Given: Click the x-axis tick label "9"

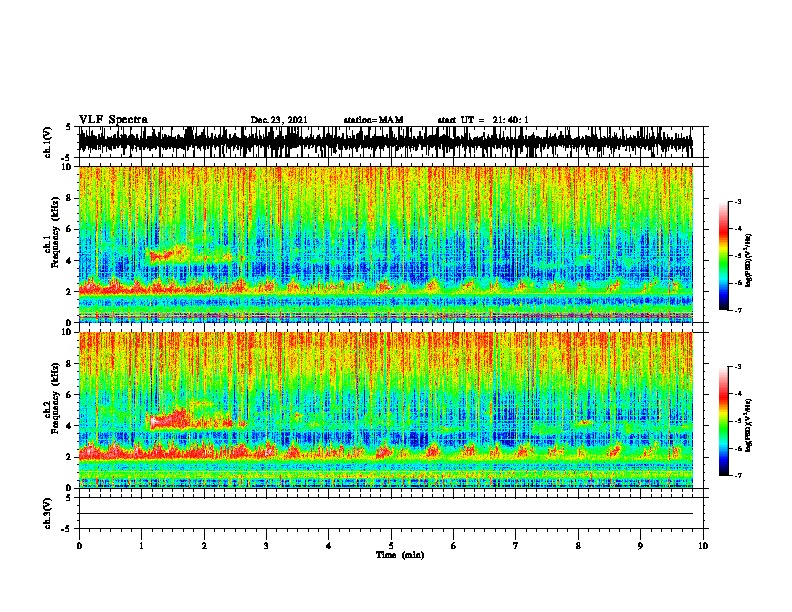Looking at the screenshot, I should (x=640, y=546).
